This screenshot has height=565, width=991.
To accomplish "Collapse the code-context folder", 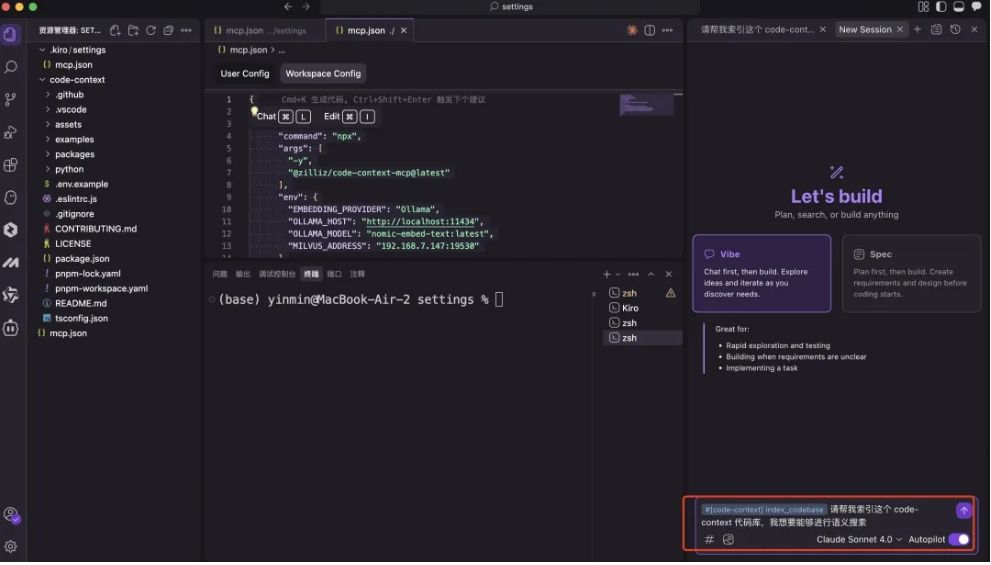I will (x=72, y=80).
